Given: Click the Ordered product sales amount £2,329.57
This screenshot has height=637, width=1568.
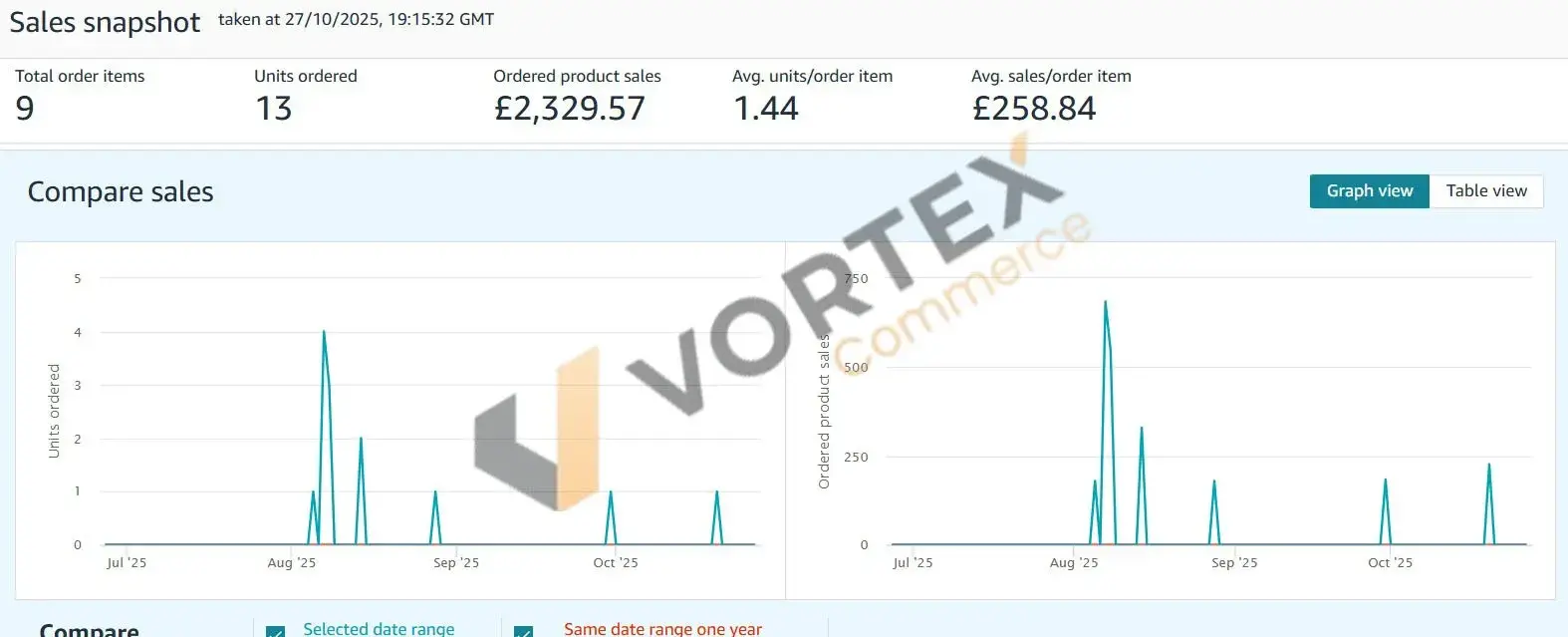Looking at the screenshot, I should [x=570, y=108].
